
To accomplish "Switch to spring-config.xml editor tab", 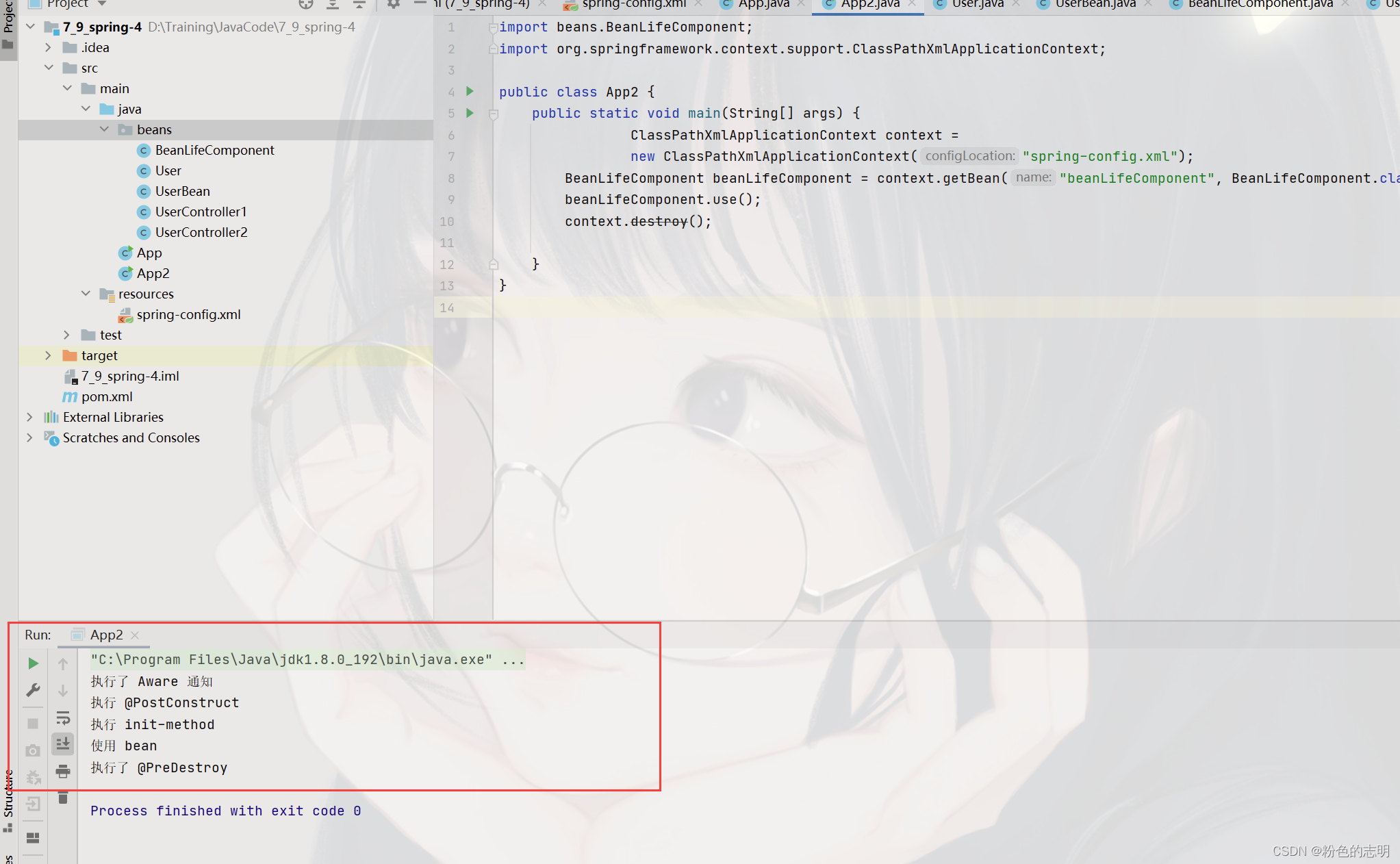I will tap(634, 4).
